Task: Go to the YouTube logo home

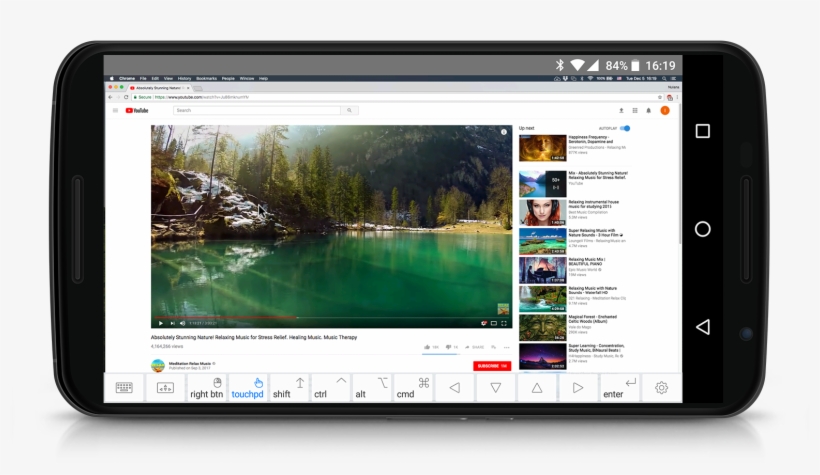Action: (x=137, y=110)
